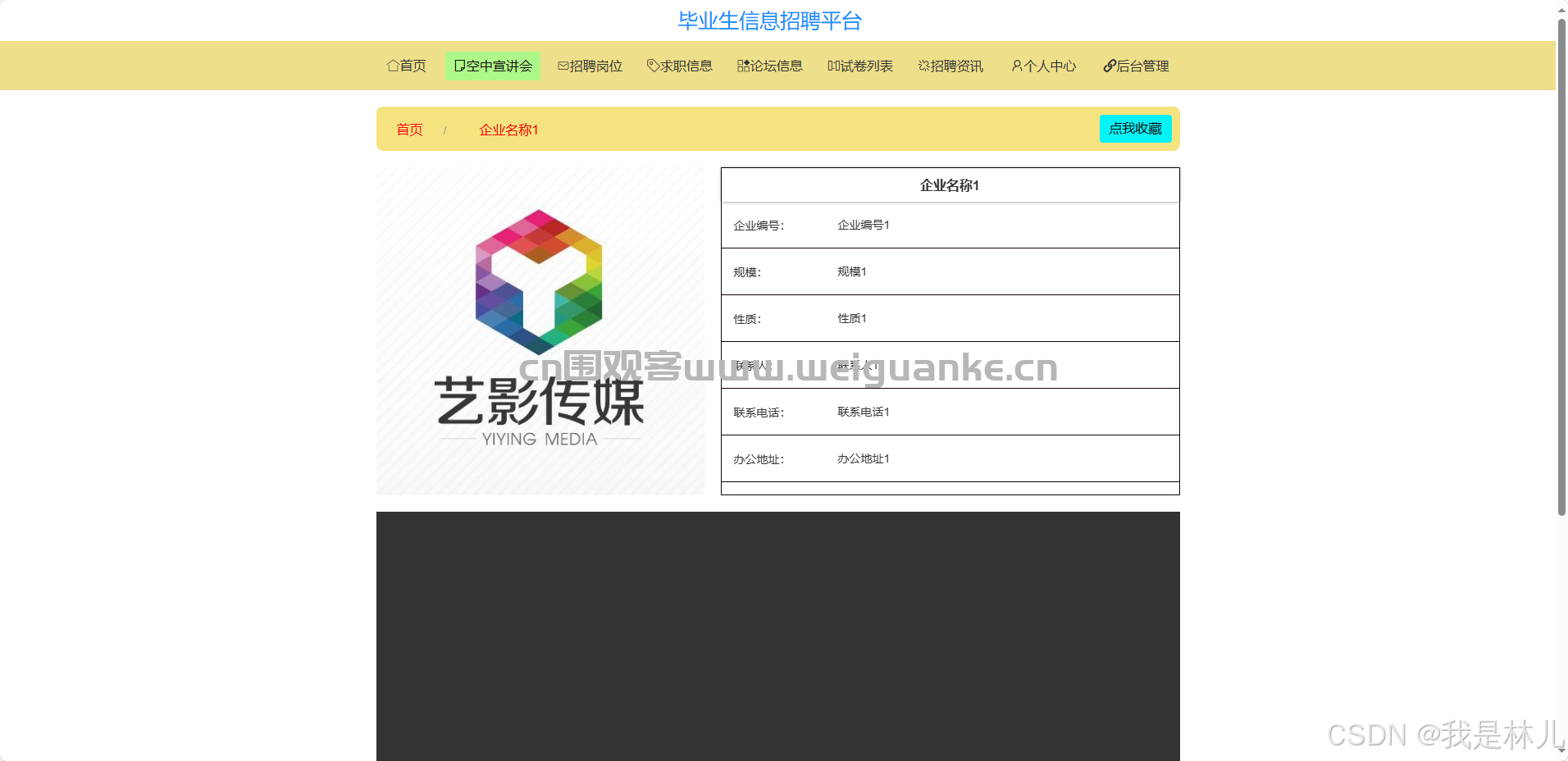
Task: Open the 试卷列表 menu
Action: pos(860,66)
